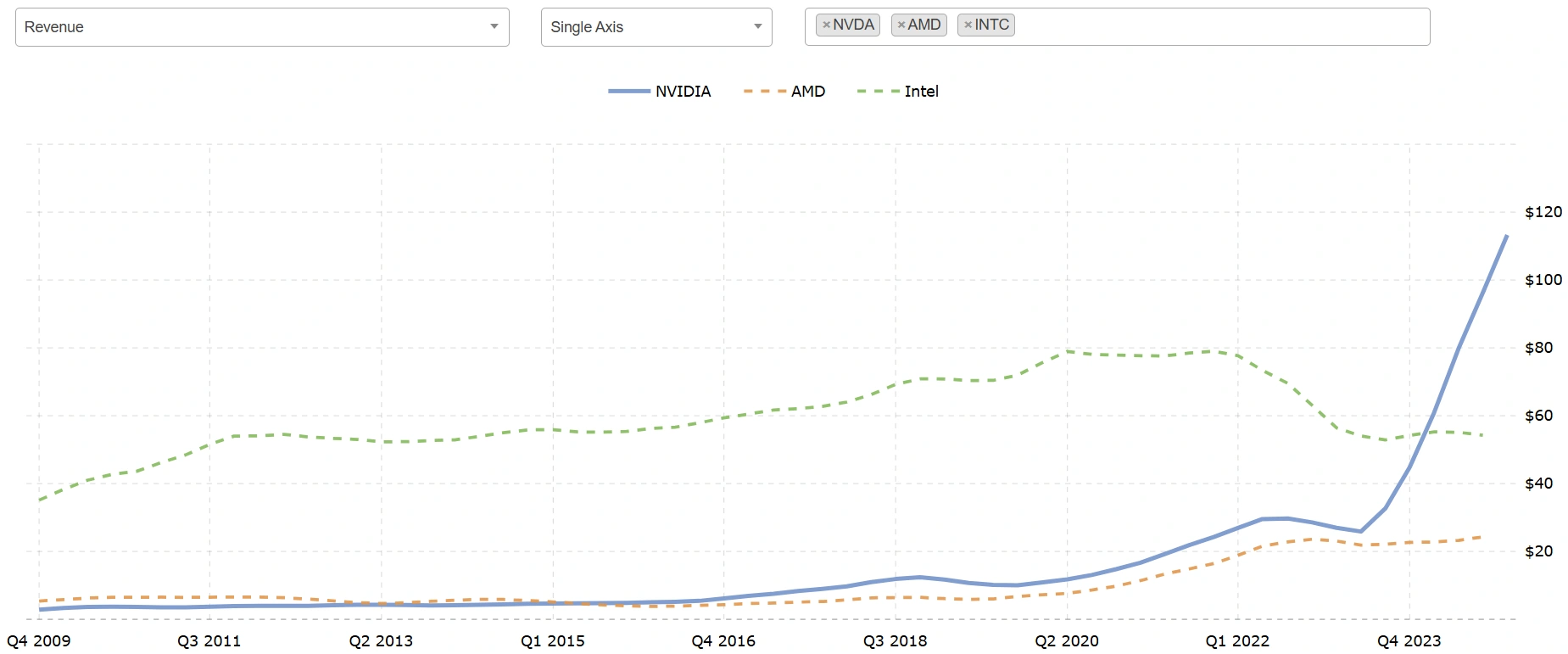Open the Single Axis dropdown
This screenshot has width=1568, height=654.
pyautogui.click(x=656, y=27)
